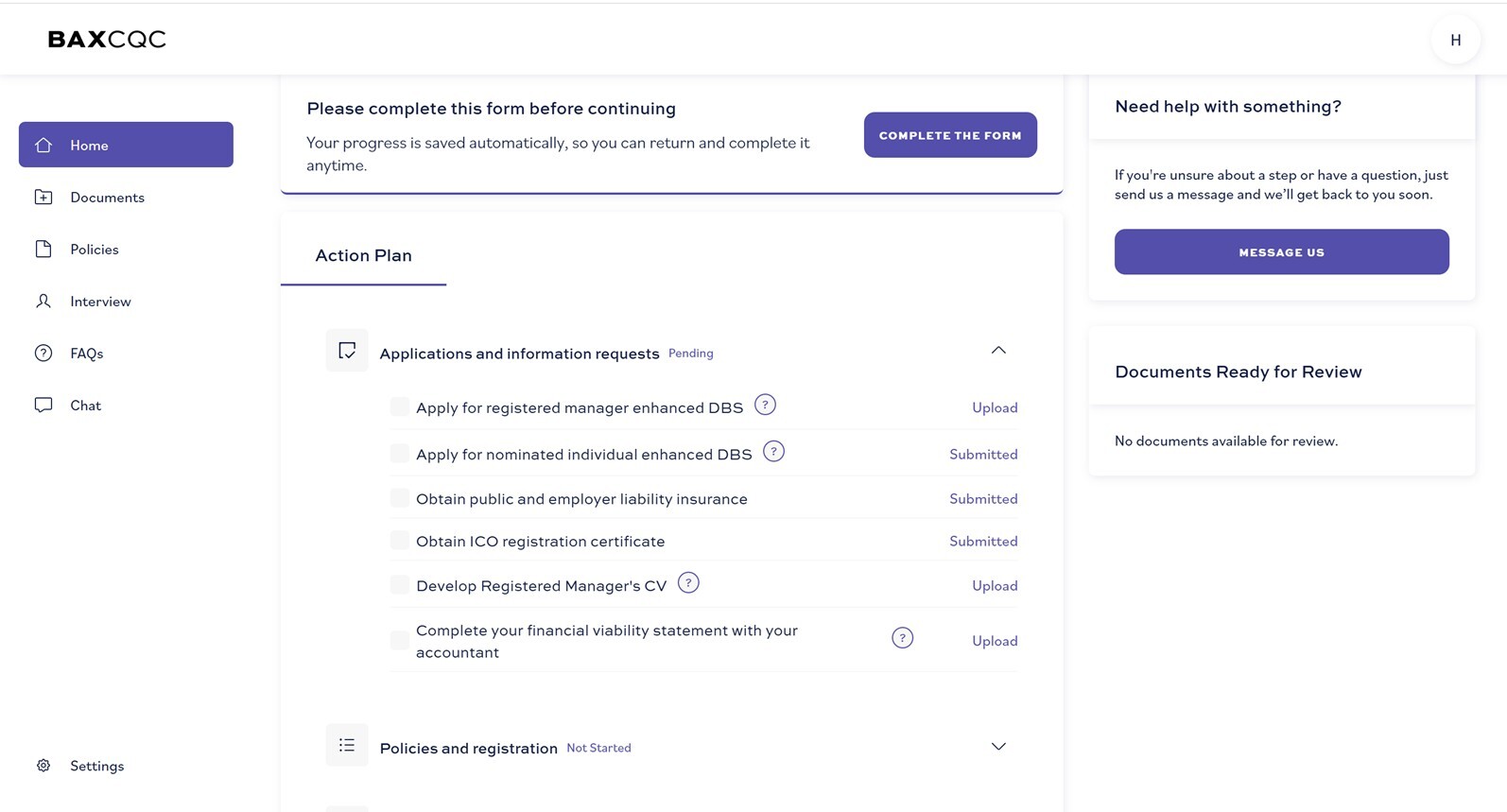Open Settings from the sidebar
This screenshot has height=812, width=1507.
click(96, 766)
